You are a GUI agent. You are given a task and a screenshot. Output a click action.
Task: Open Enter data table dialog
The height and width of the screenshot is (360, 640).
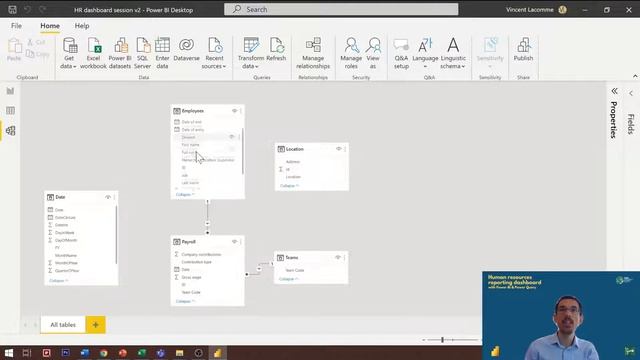coord(162,53)
